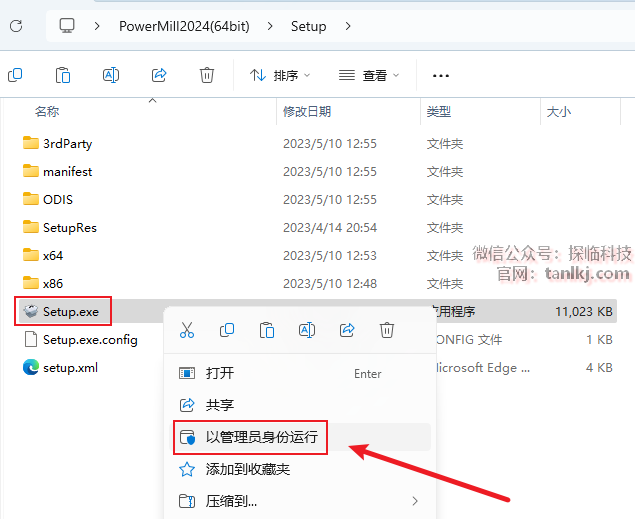This screenshot has height=519, width=635.
Task: Select the Setup.exe.config file
Action: point(90,340)
